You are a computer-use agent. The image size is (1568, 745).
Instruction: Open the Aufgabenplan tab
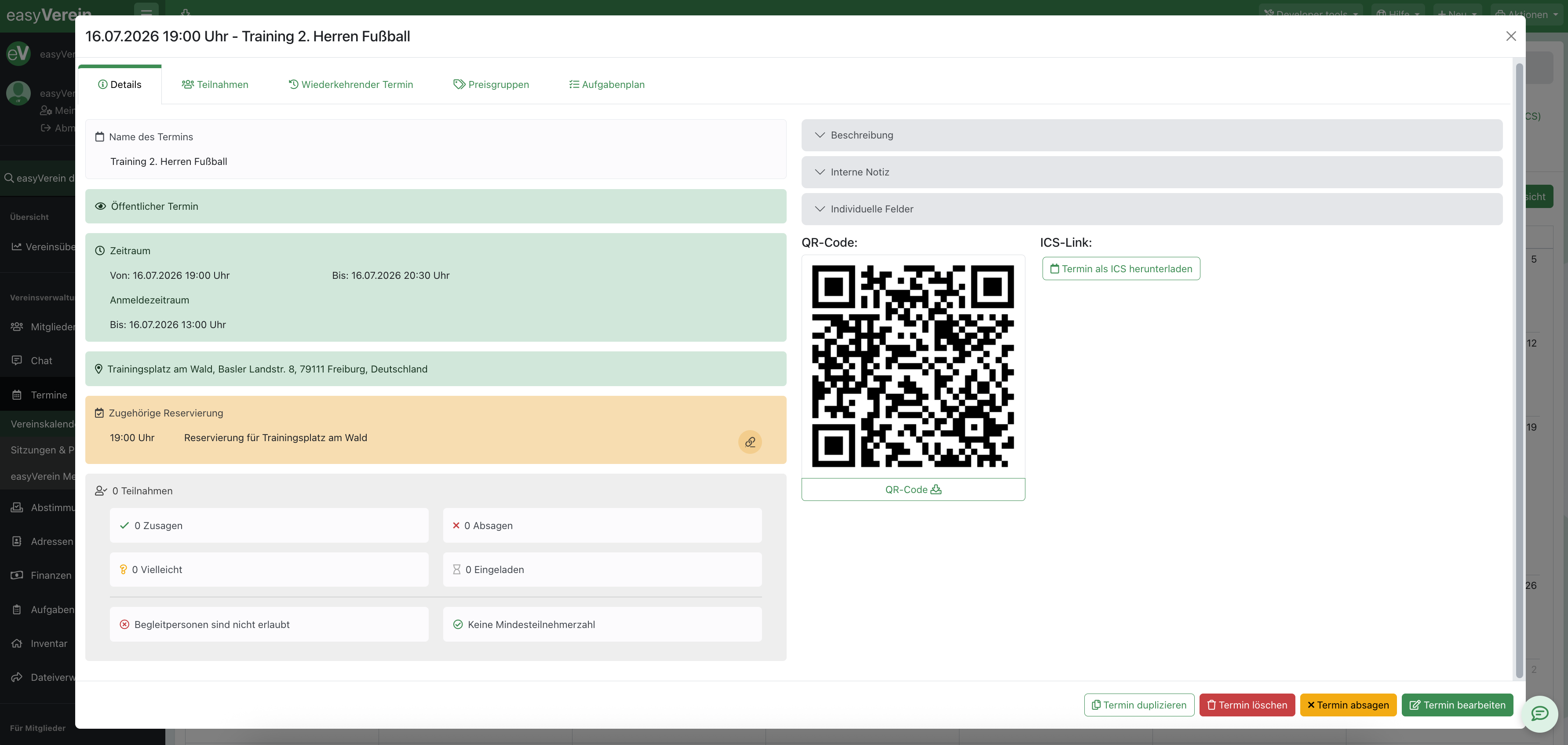[607, 84]
